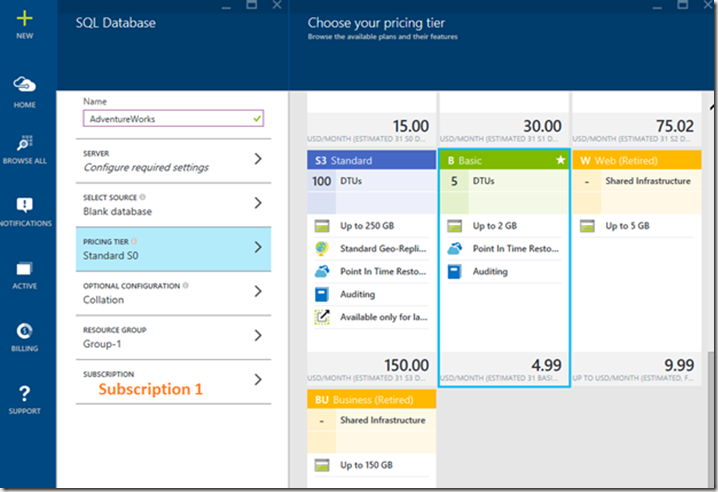Open BILLING in sidebar

[x=24, y=337]
